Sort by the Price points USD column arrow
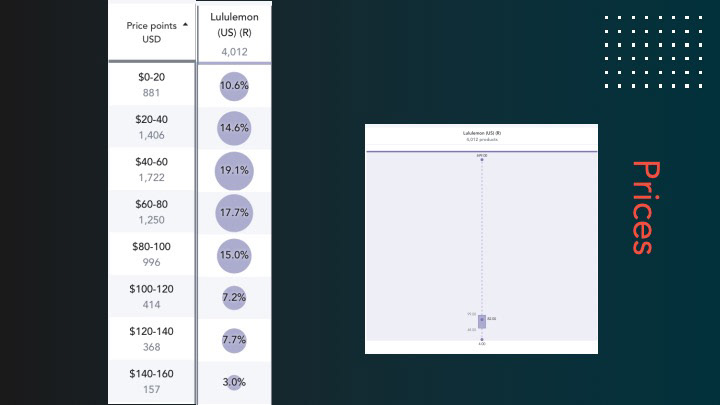This screenshot has height=405, width=720. pos(185,25)
